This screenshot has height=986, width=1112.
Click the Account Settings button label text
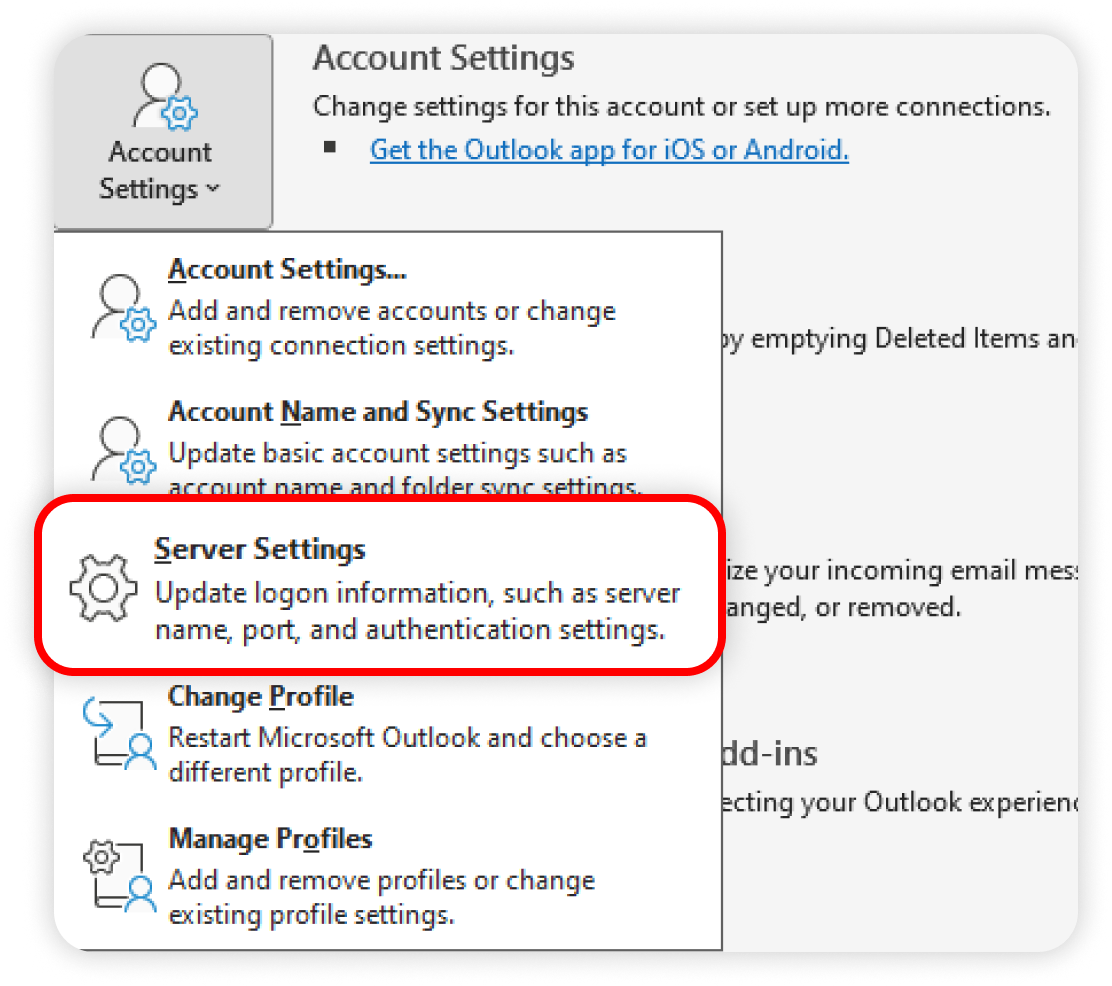pyautogui.click(x=160, y=170)
